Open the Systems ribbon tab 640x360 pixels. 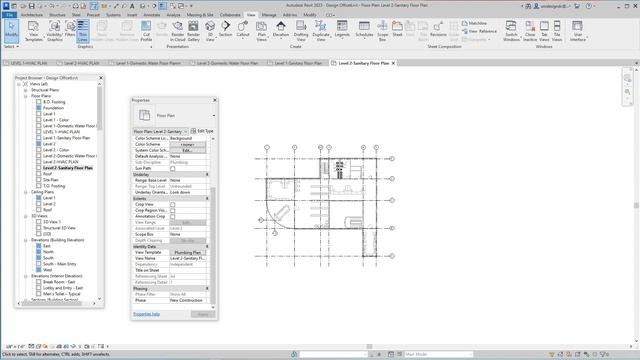click(113, 15)
